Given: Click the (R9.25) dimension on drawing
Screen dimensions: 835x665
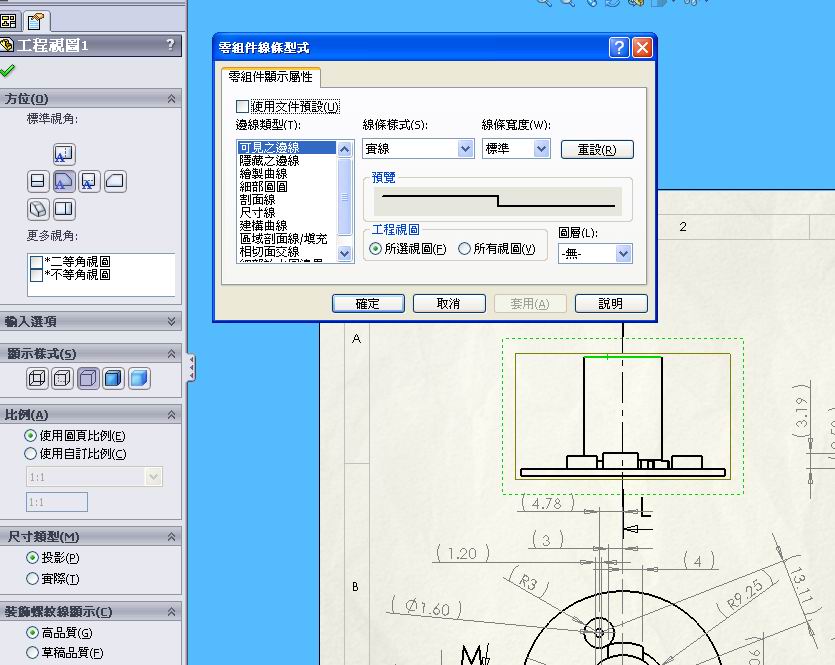Looking at the screenshot, I should click(746, 594).
